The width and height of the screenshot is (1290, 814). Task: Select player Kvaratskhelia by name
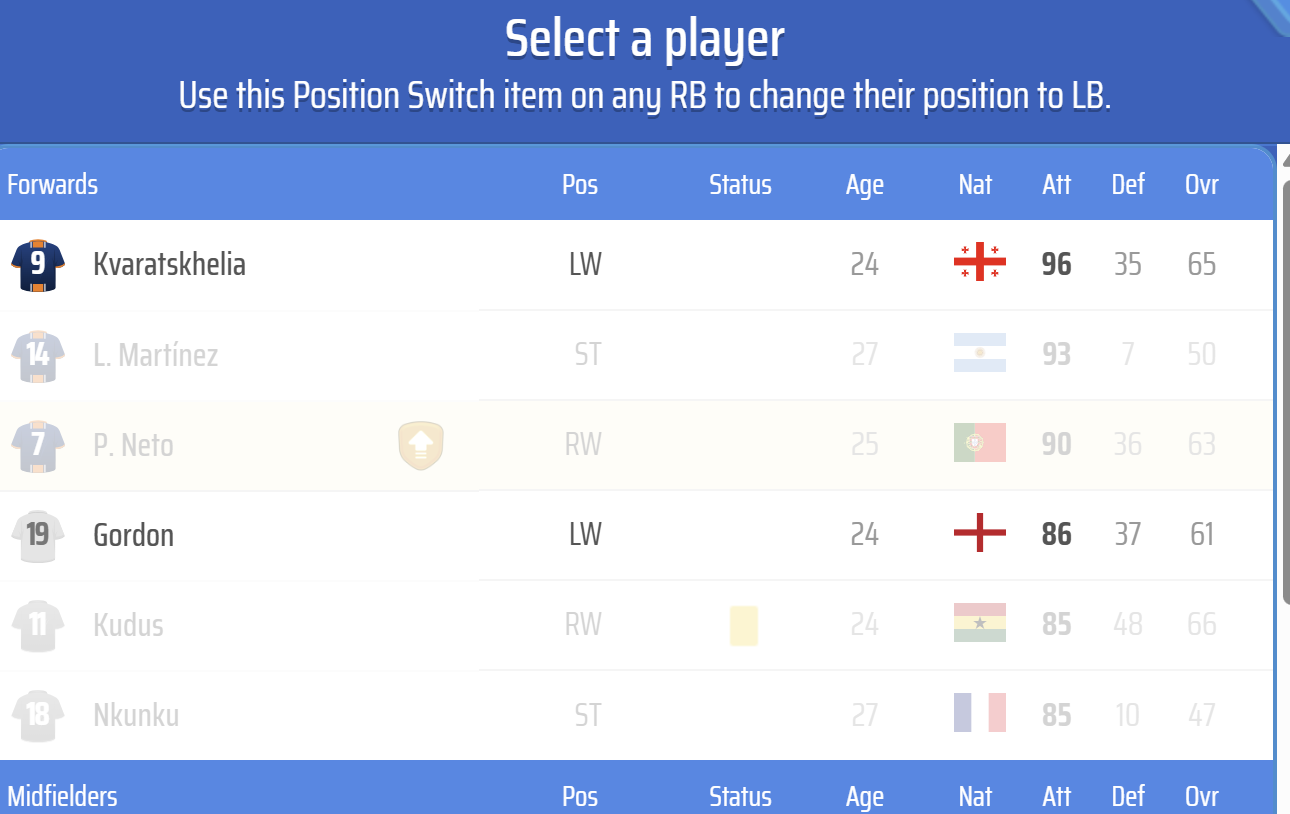point(169,264)
